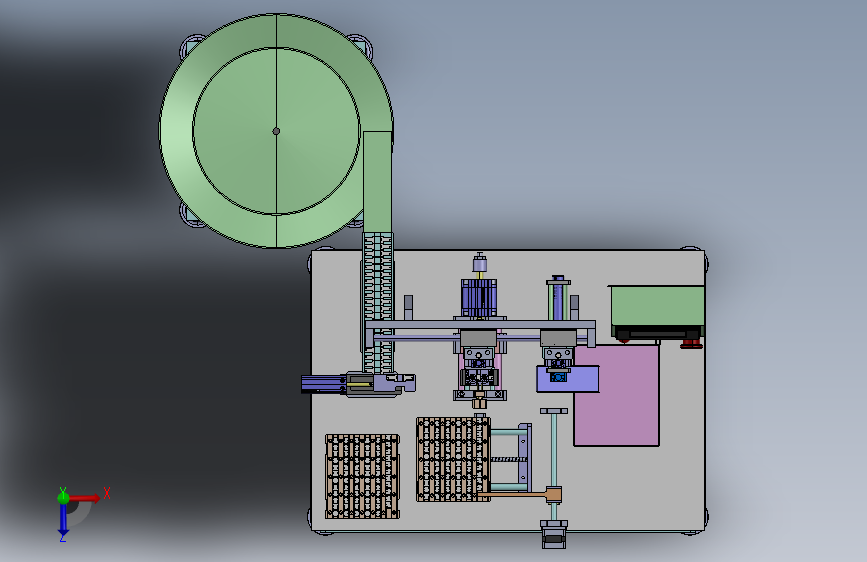Select the right tan parts tray
The height and width of the screenshot is (562, 867).
pos(453,460)
